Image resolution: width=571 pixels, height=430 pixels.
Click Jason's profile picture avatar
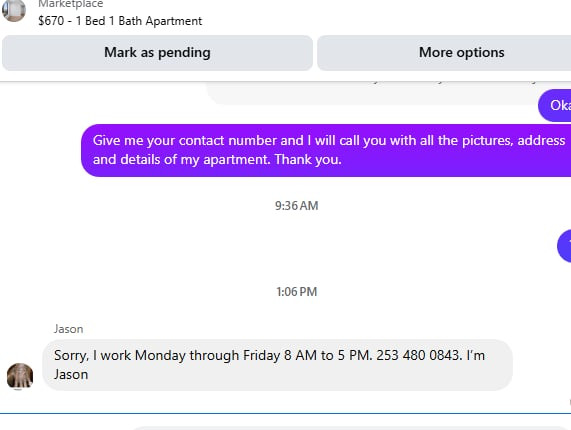tap(20, 376)
